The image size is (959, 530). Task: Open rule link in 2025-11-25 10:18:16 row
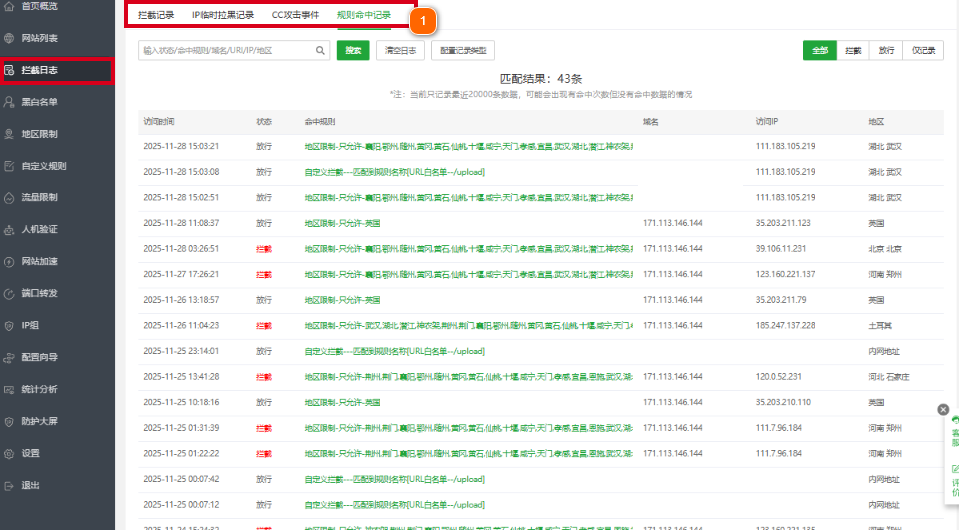coord(342,403)
